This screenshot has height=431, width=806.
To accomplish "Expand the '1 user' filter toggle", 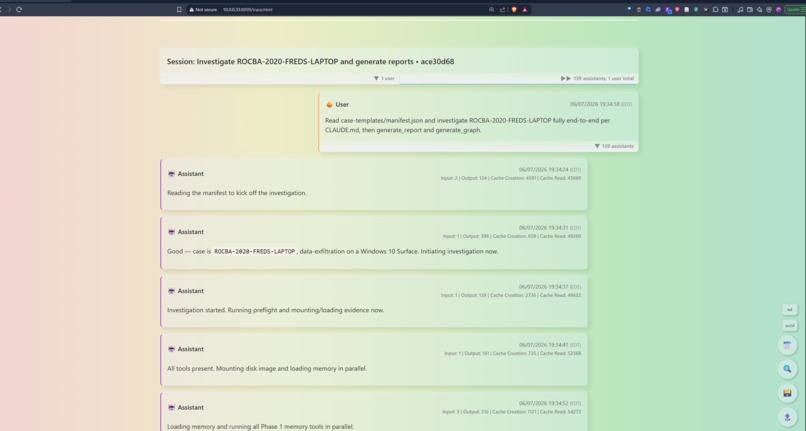I will pyautogui.click(x=384, y=78).
